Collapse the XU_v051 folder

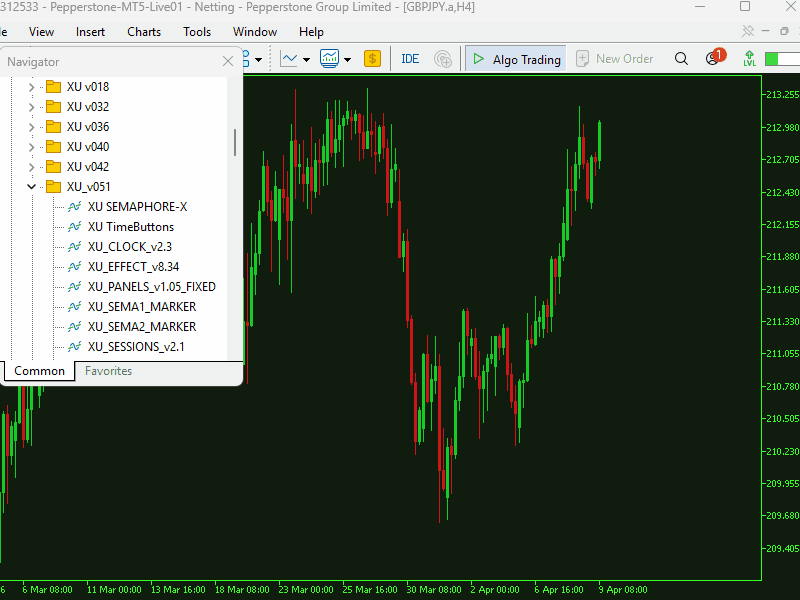(x=31, y=187)
